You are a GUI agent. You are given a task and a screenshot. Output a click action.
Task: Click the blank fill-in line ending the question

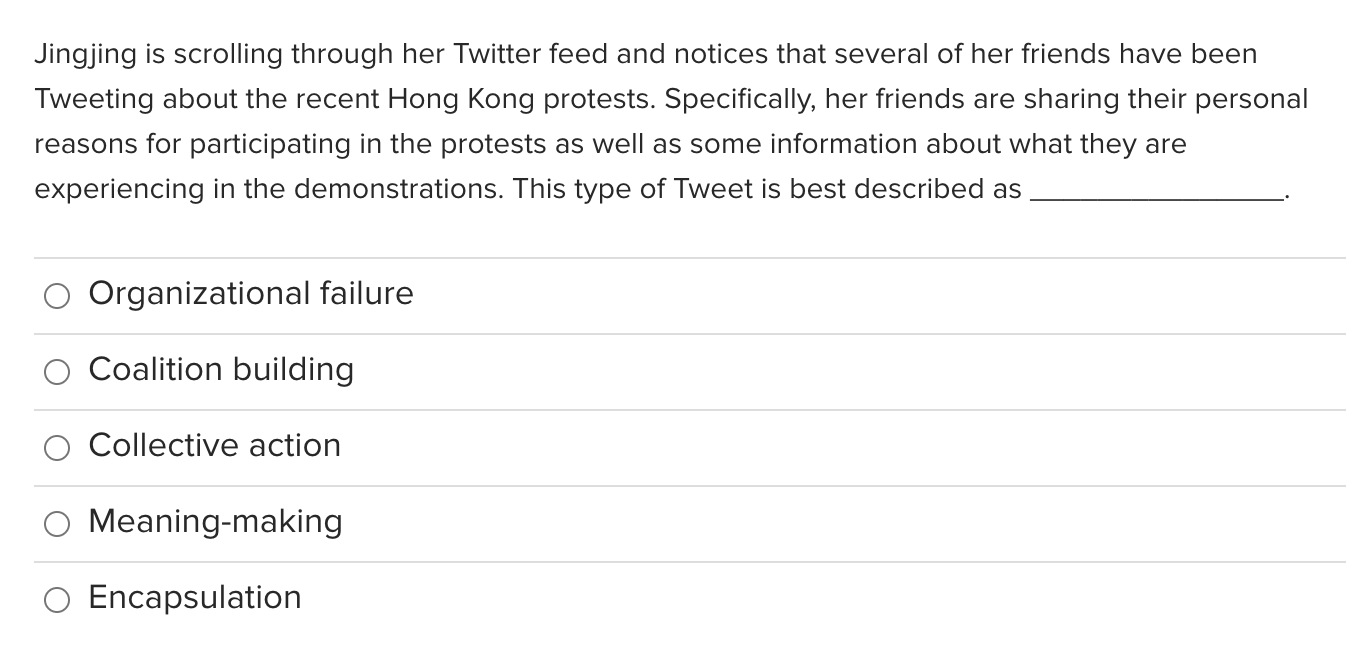(1156, 199)
